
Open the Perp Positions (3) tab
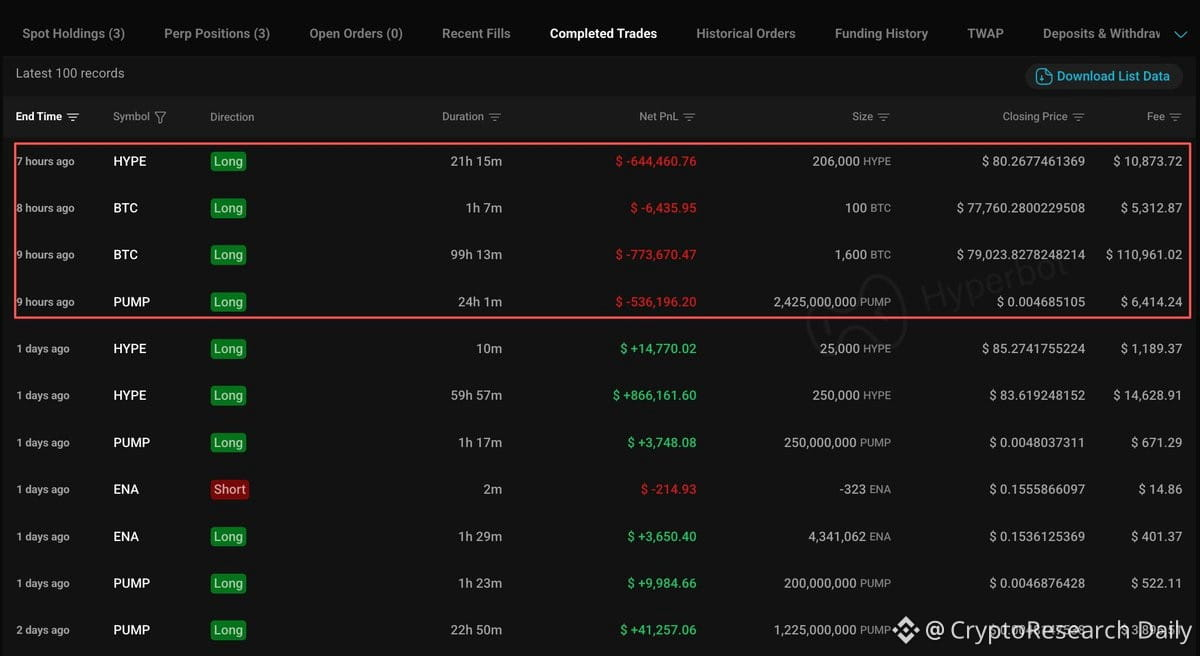point(217,33)
